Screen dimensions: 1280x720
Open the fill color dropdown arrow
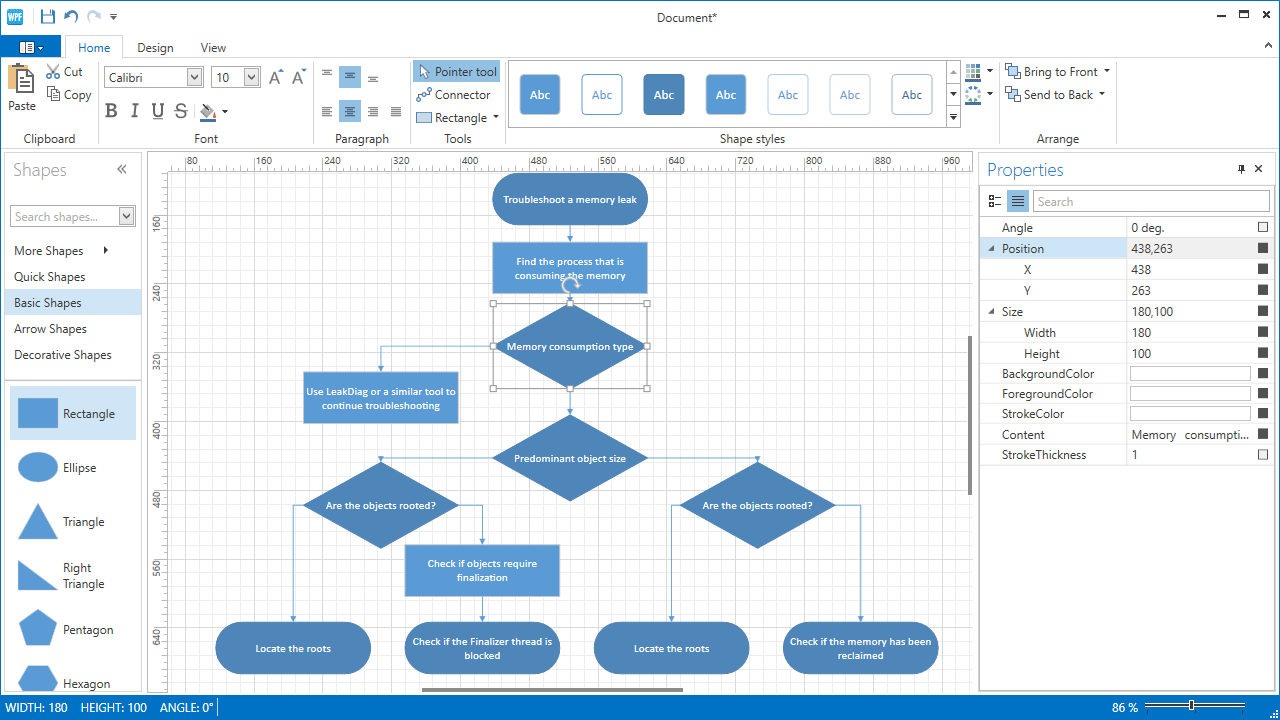pyautogui.click(x=225, y=111)
